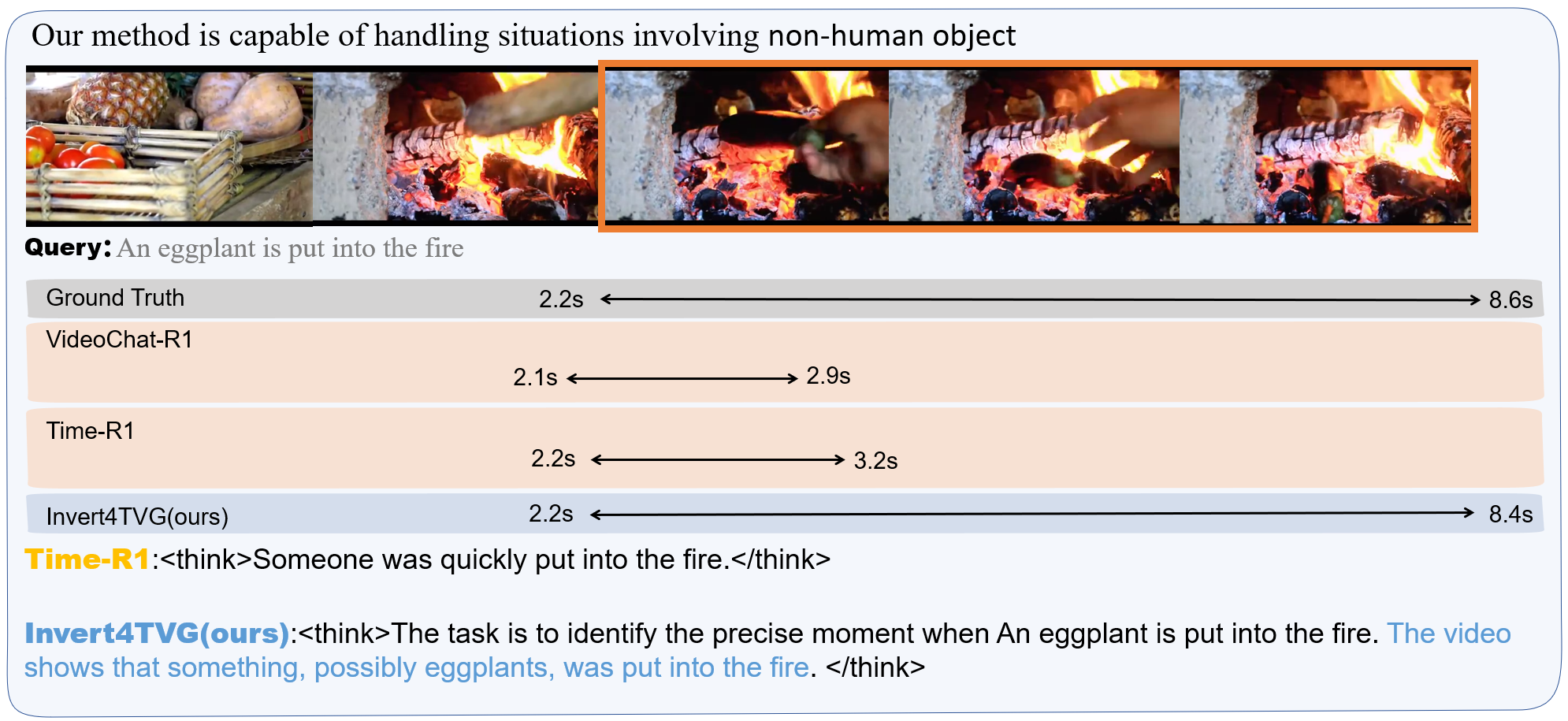
Task: Click the 8.6s Ground Truth end time
Action: click(1510, 300)
